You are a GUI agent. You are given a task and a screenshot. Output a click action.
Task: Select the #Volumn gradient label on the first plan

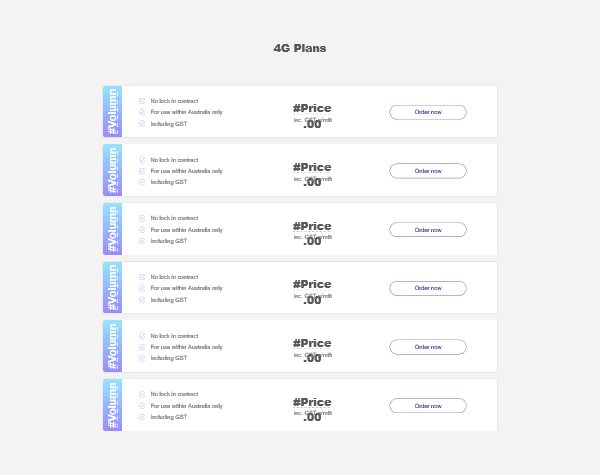[112, 111]
